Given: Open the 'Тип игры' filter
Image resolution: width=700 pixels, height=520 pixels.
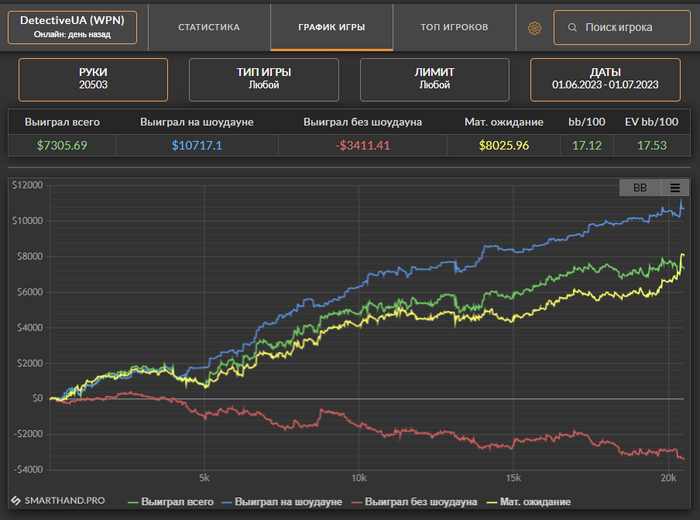Looking at the screenshot, I should coord(264,79).
